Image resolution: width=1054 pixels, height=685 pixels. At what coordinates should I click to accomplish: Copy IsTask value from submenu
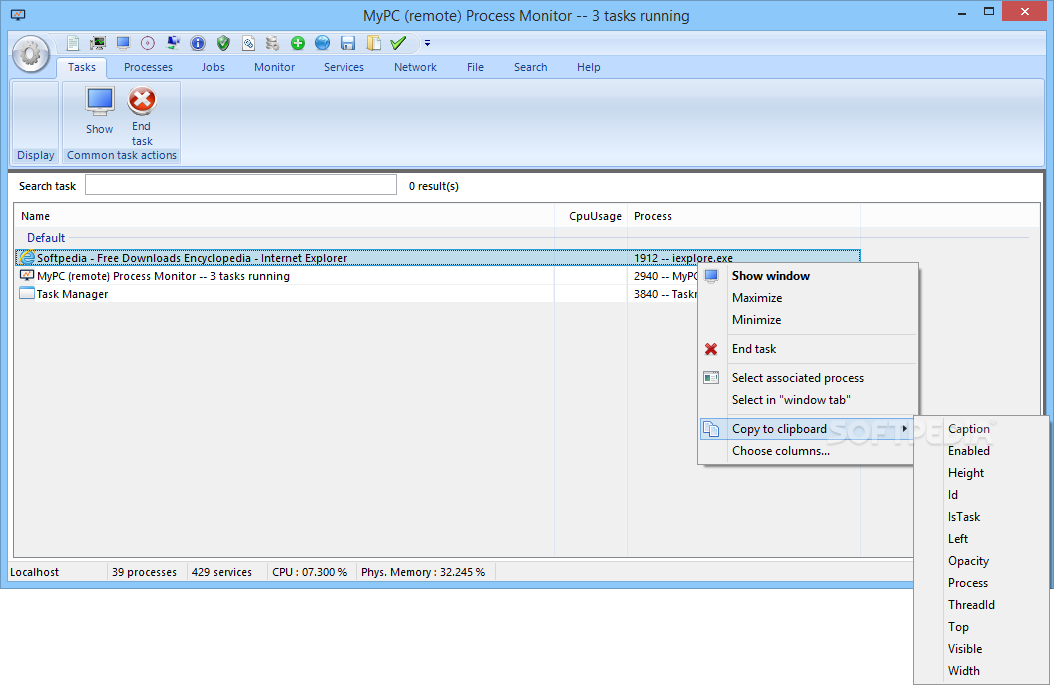[981, 517]
